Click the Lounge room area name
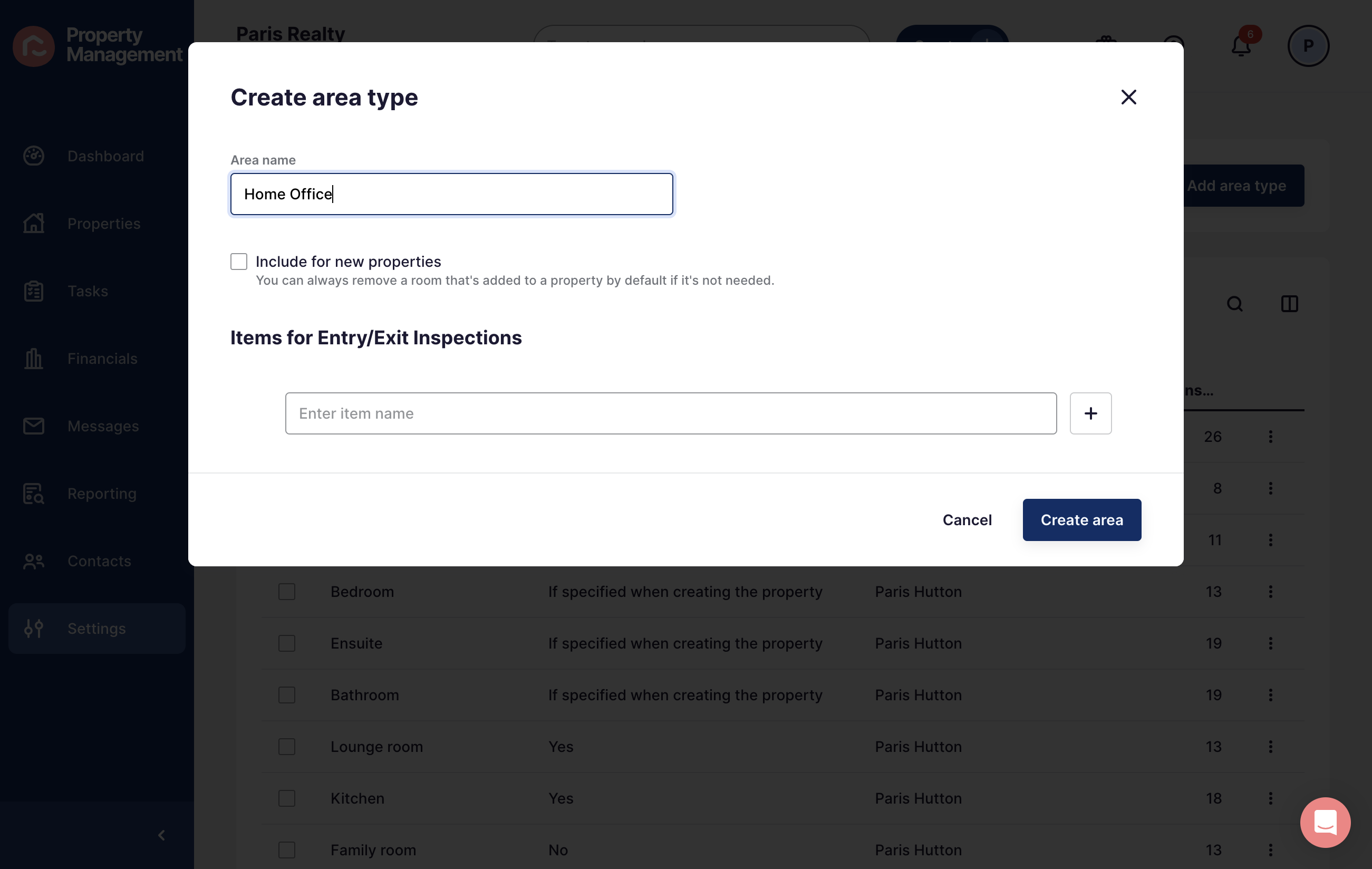 tap(376, 747)
